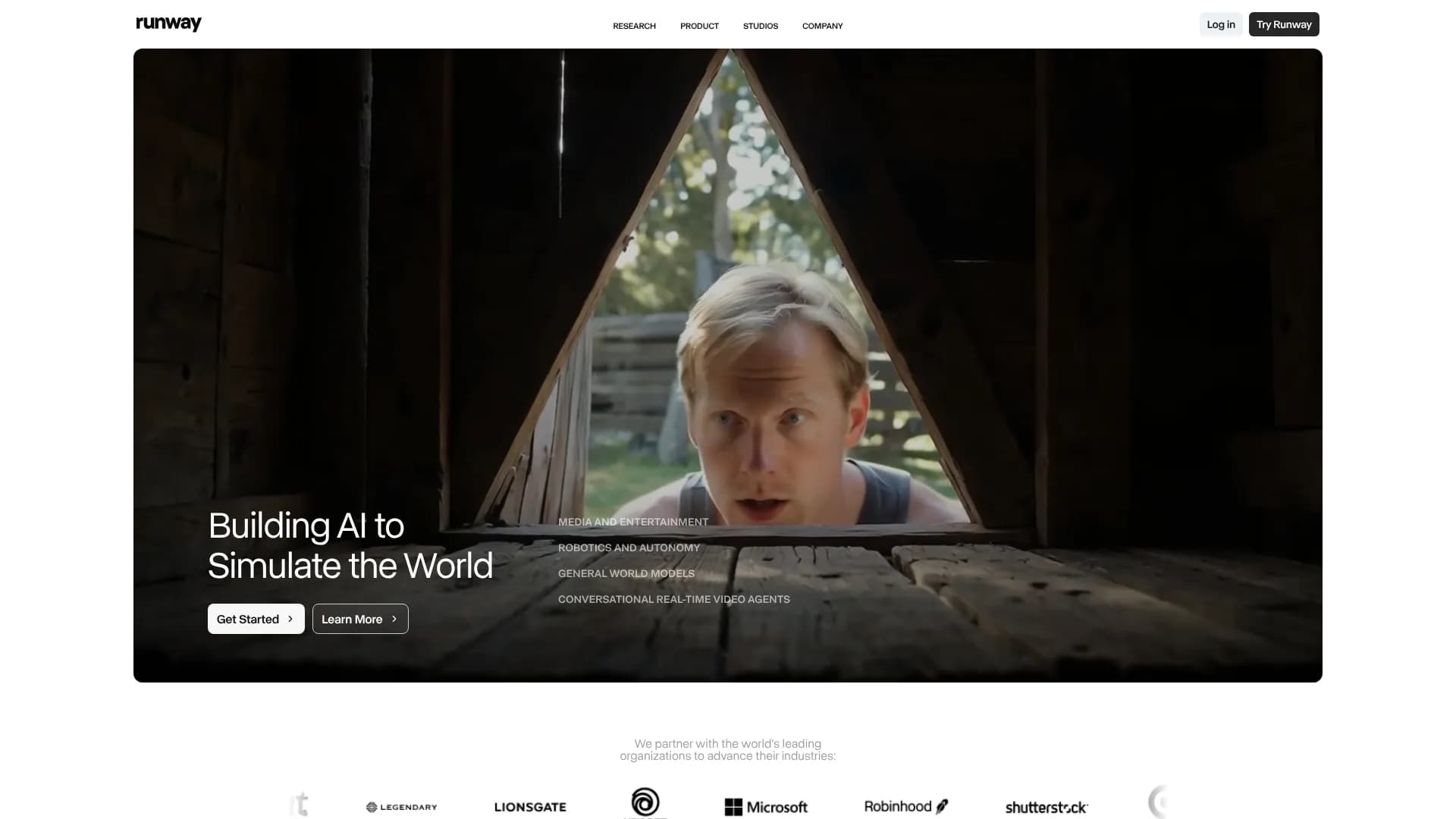Image resolution: width=1456 pixels, height=819 pixels.
Task: Click the Runway logo in header
Action: point(168,24)
